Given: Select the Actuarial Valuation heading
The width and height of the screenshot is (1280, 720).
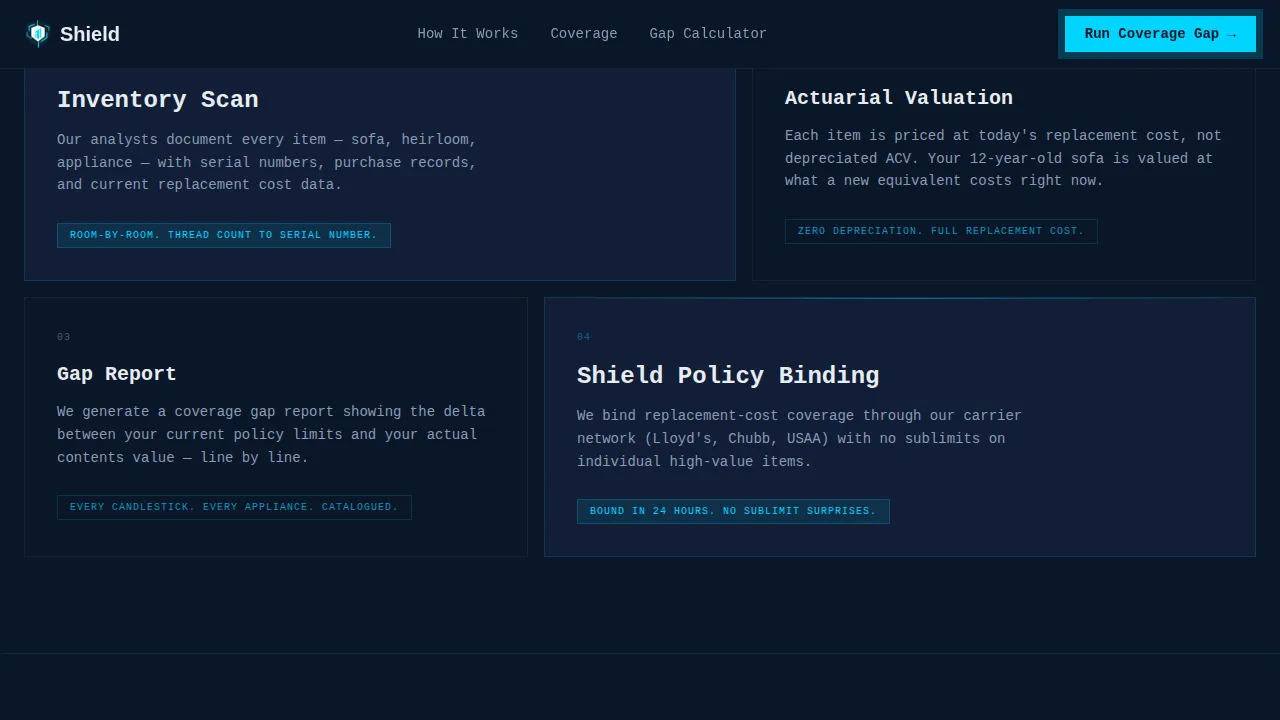Looking at the screenshot, I should tap(899, 98).
